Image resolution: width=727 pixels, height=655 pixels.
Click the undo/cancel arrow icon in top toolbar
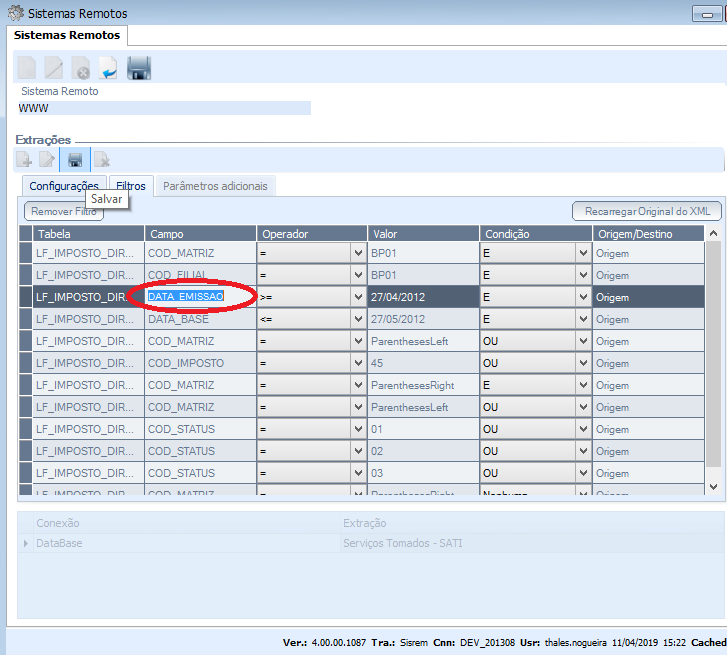pyautogui.click(x=108, y=68)
